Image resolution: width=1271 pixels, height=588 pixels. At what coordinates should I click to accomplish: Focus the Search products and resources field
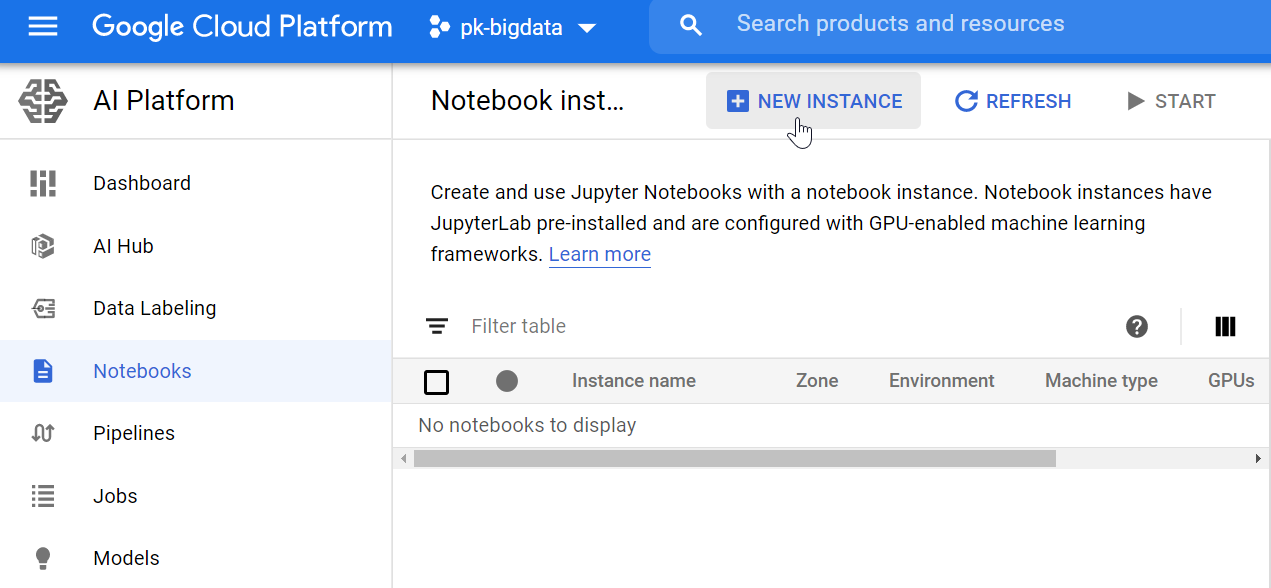coord(960,25)
